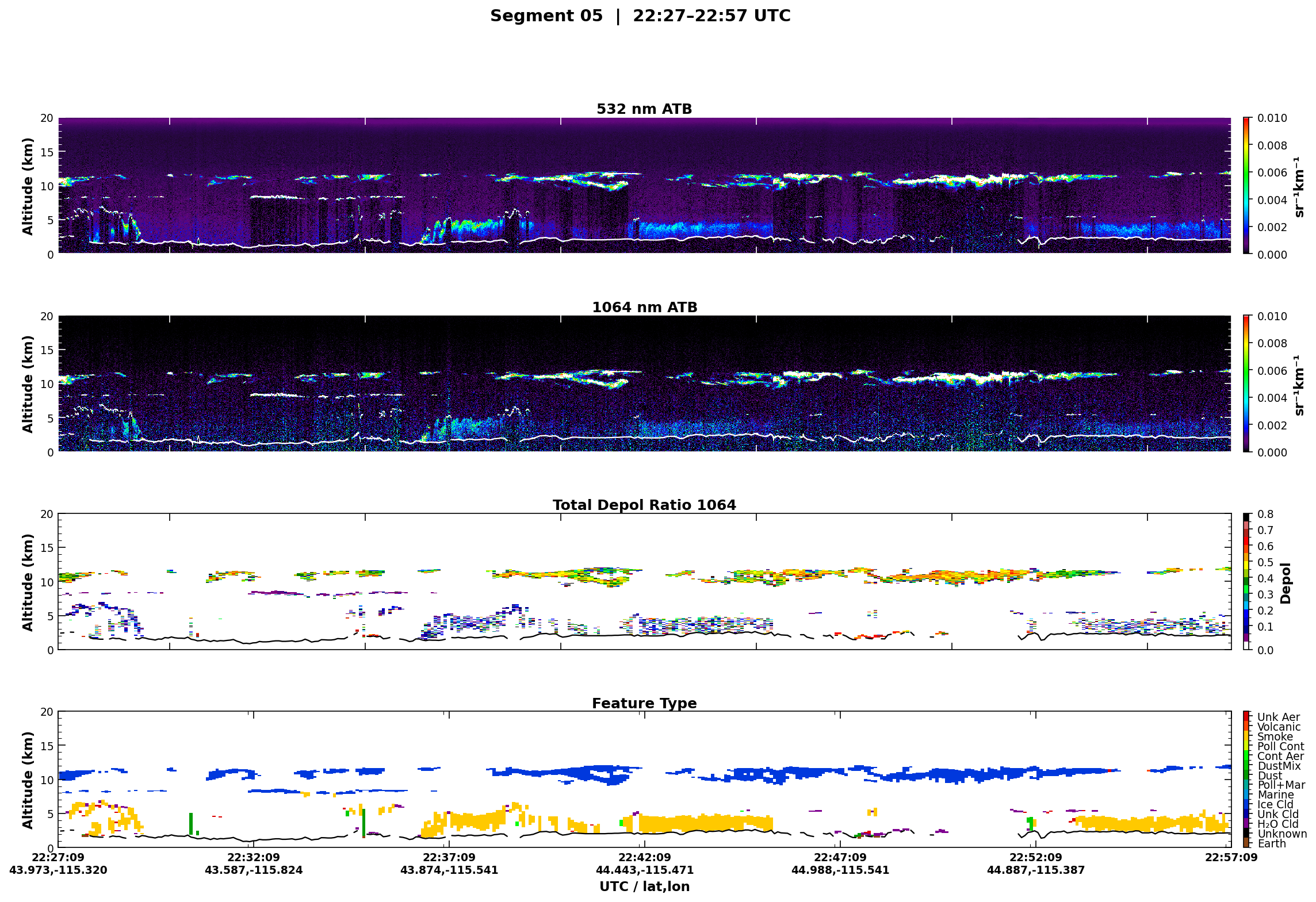Pick the Ice Cld legend entry

coord(1275,805)
